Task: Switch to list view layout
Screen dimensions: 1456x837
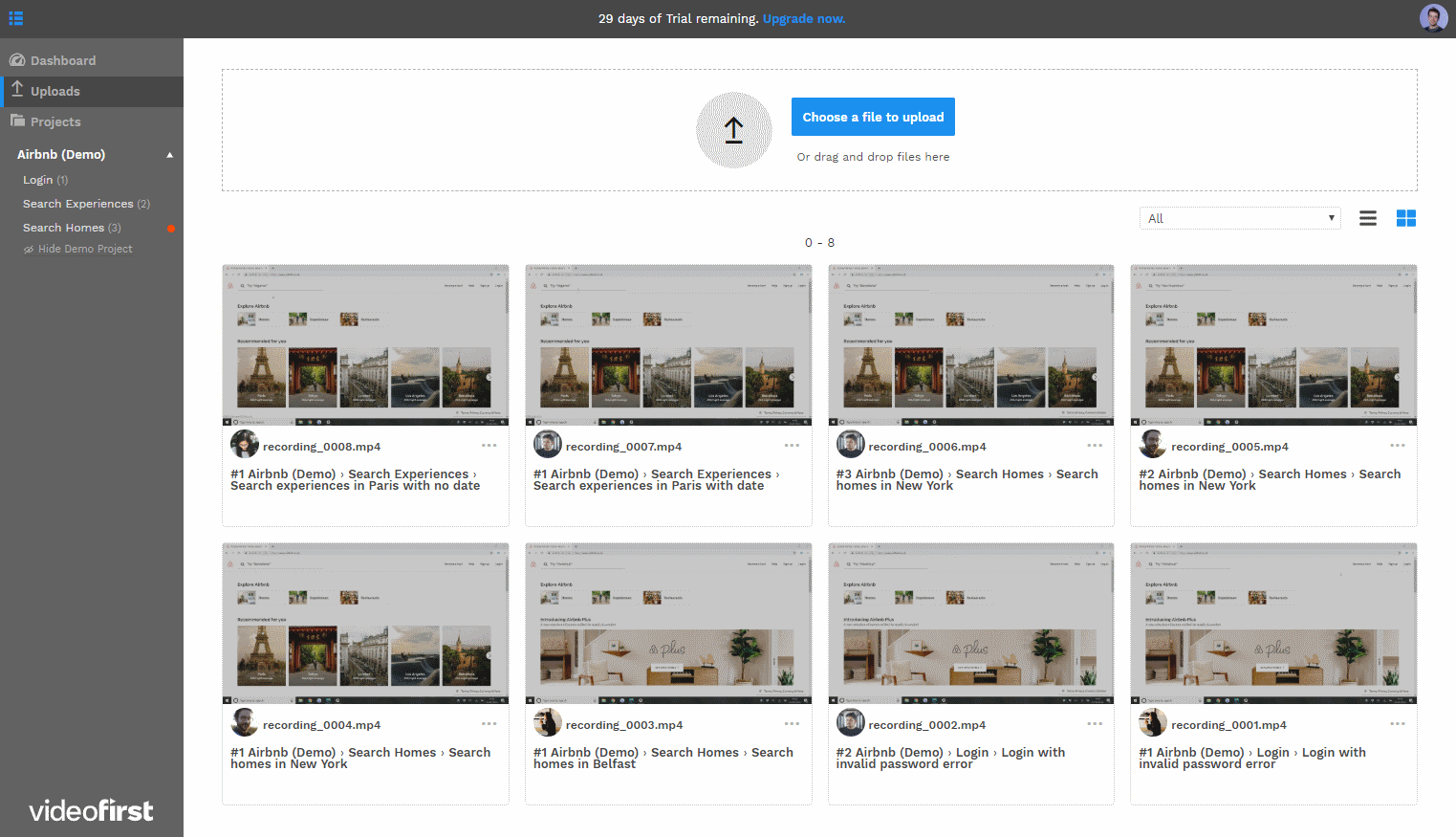Action: (1368, 218)
